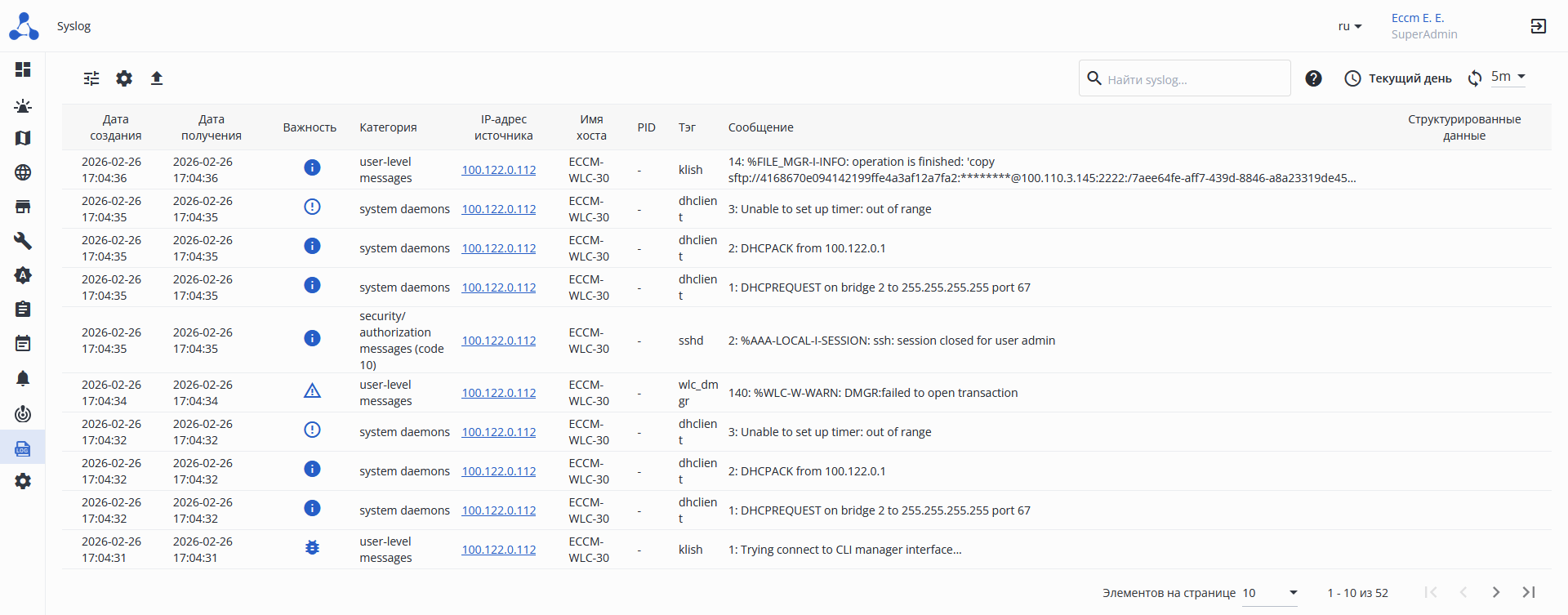Open the globe icon in sidebar
This screenshot has width=1568, height=615.
23,172
